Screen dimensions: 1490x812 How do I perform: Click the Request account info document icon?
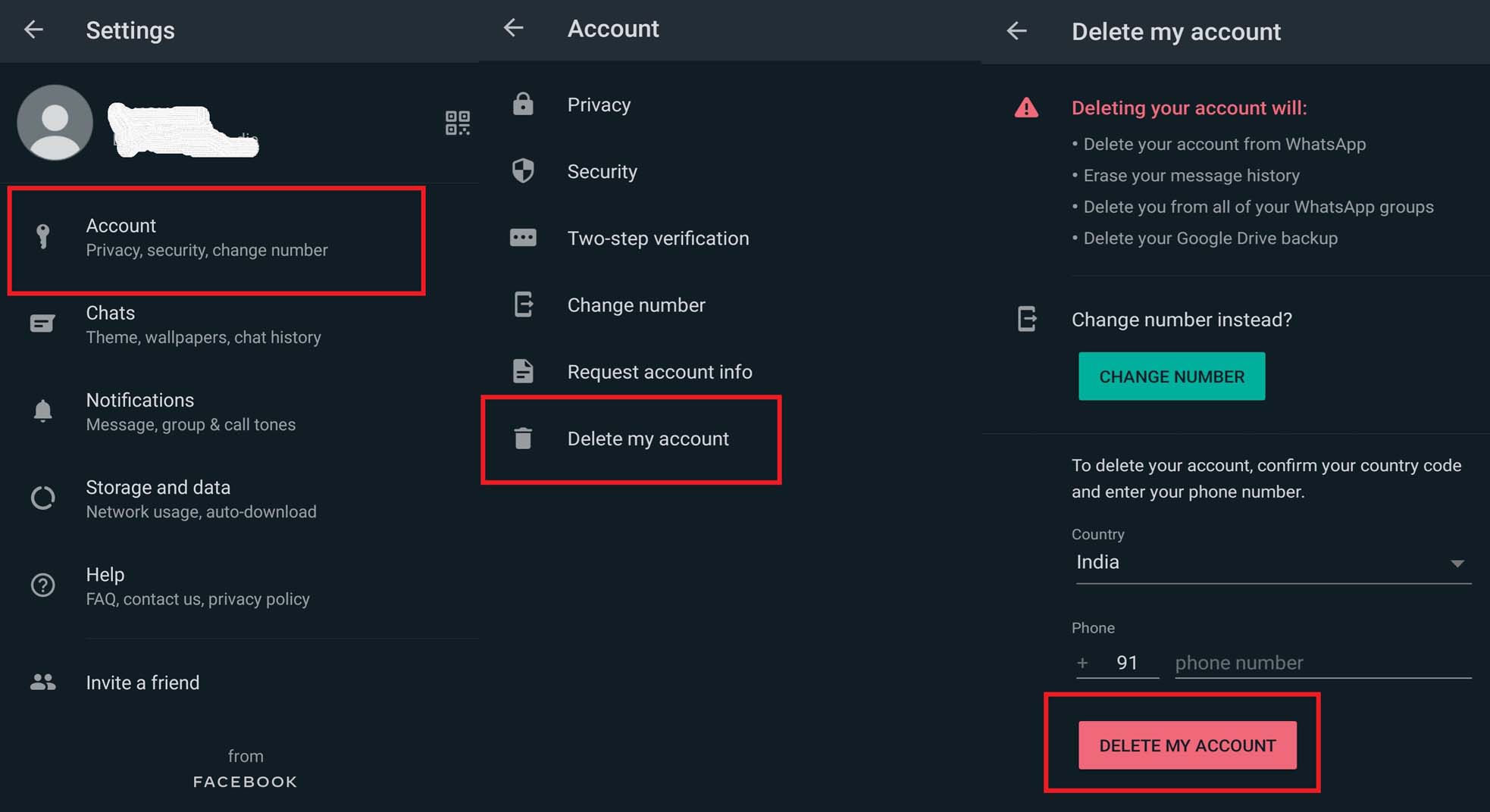(523, 371)
